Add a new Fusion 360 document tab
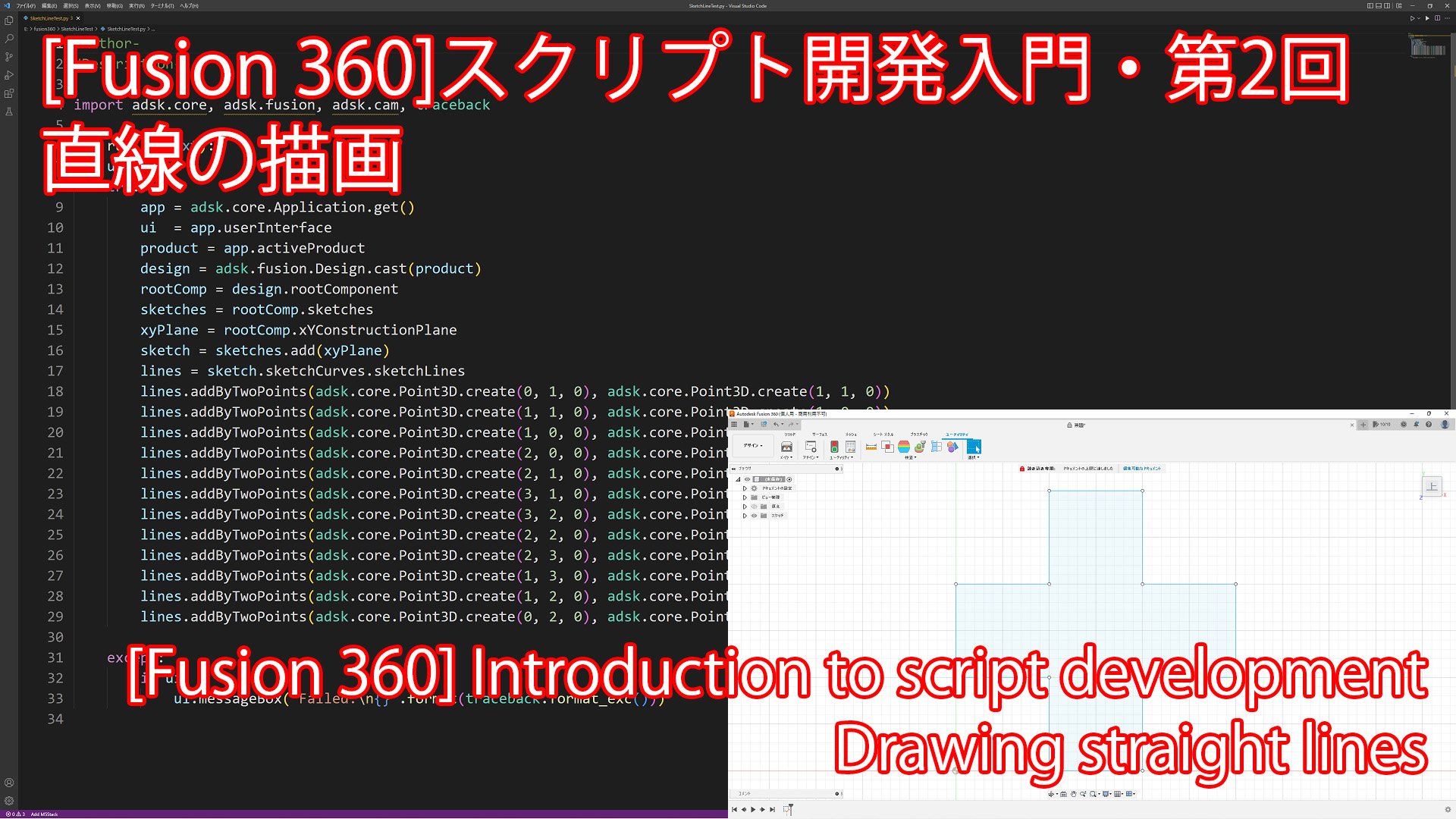Screen dimensions: 1456x819 click(1363, 425)
